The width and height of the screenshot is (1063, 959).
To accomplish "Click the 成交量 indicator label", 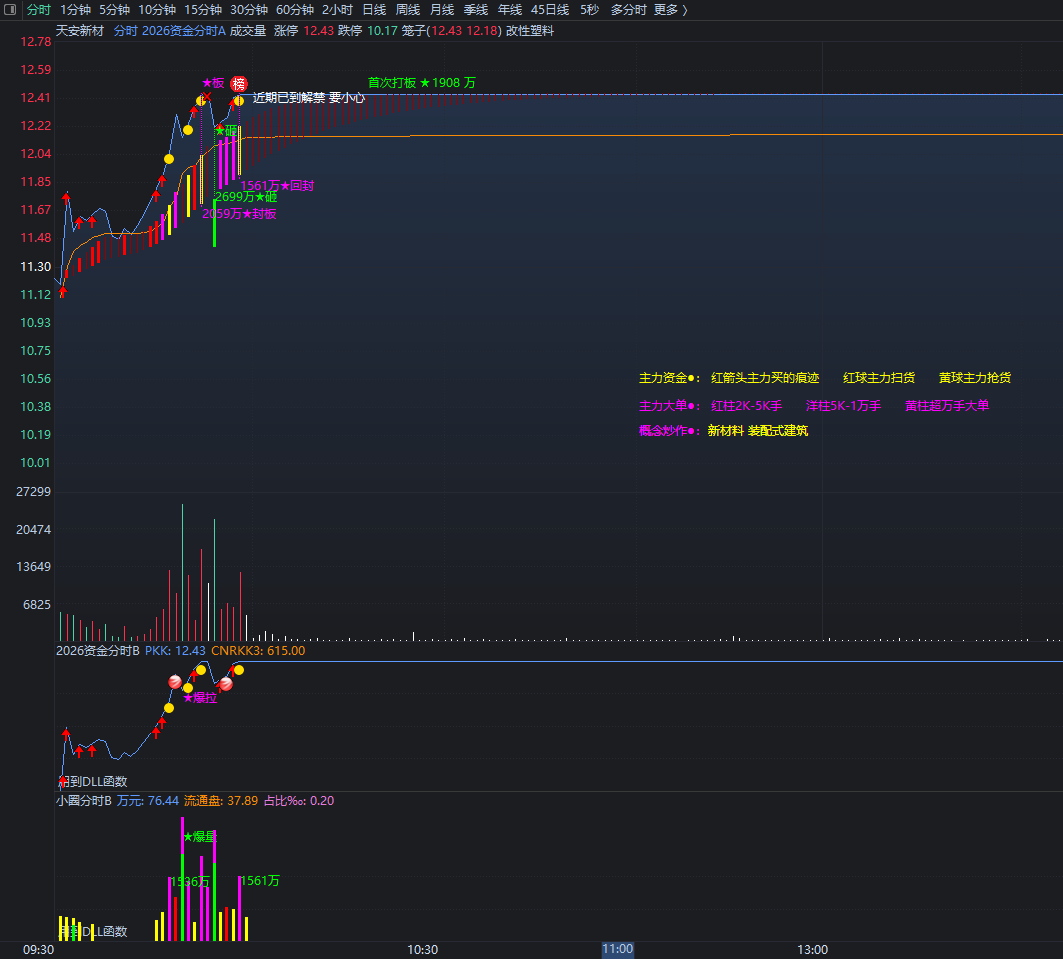I will point(248,30).
